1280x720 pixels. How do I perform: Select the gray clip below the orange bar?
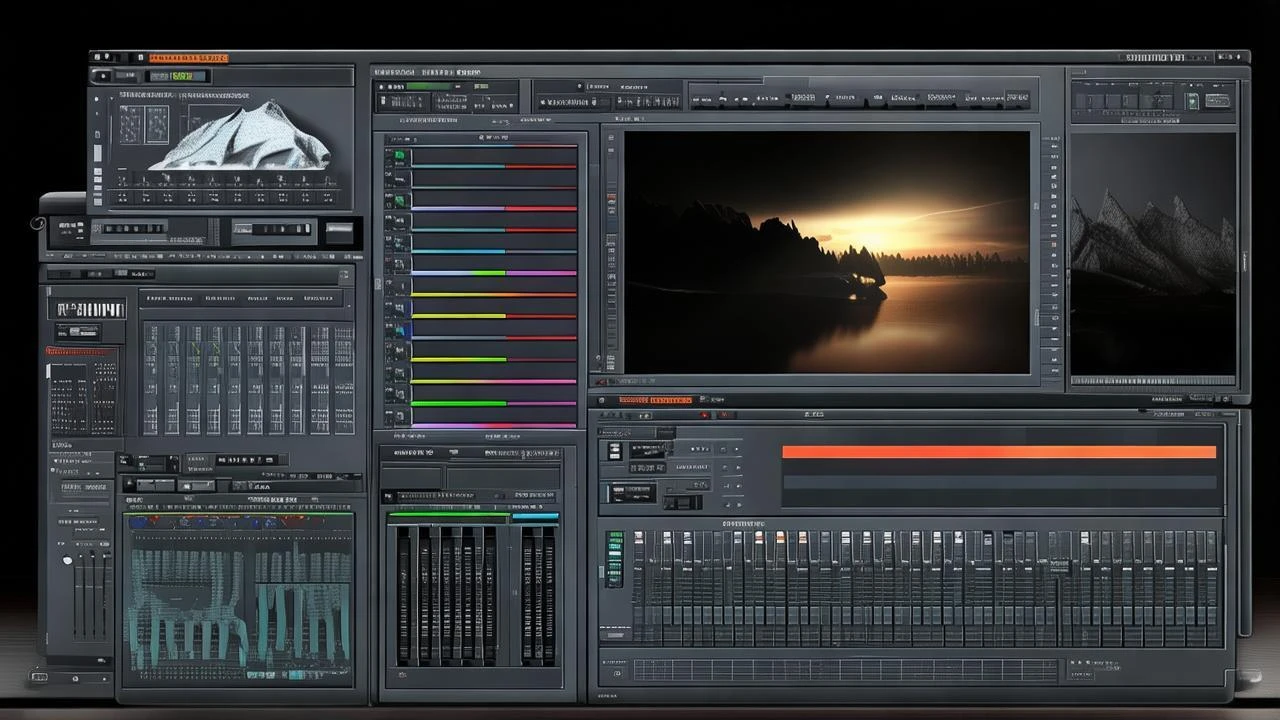(998, 482)
